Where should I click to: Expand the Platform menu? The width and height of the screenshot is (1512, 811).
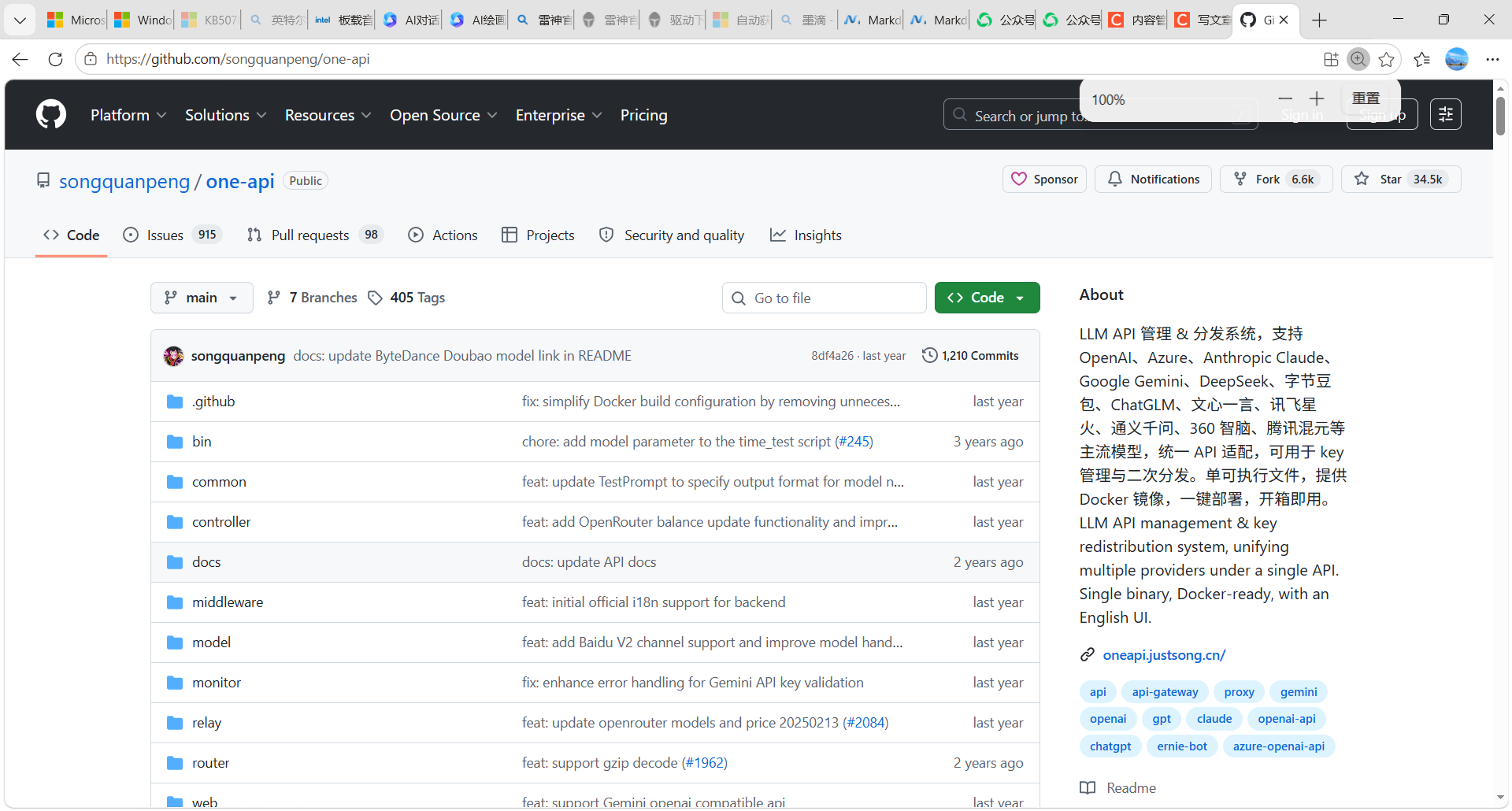128,115
